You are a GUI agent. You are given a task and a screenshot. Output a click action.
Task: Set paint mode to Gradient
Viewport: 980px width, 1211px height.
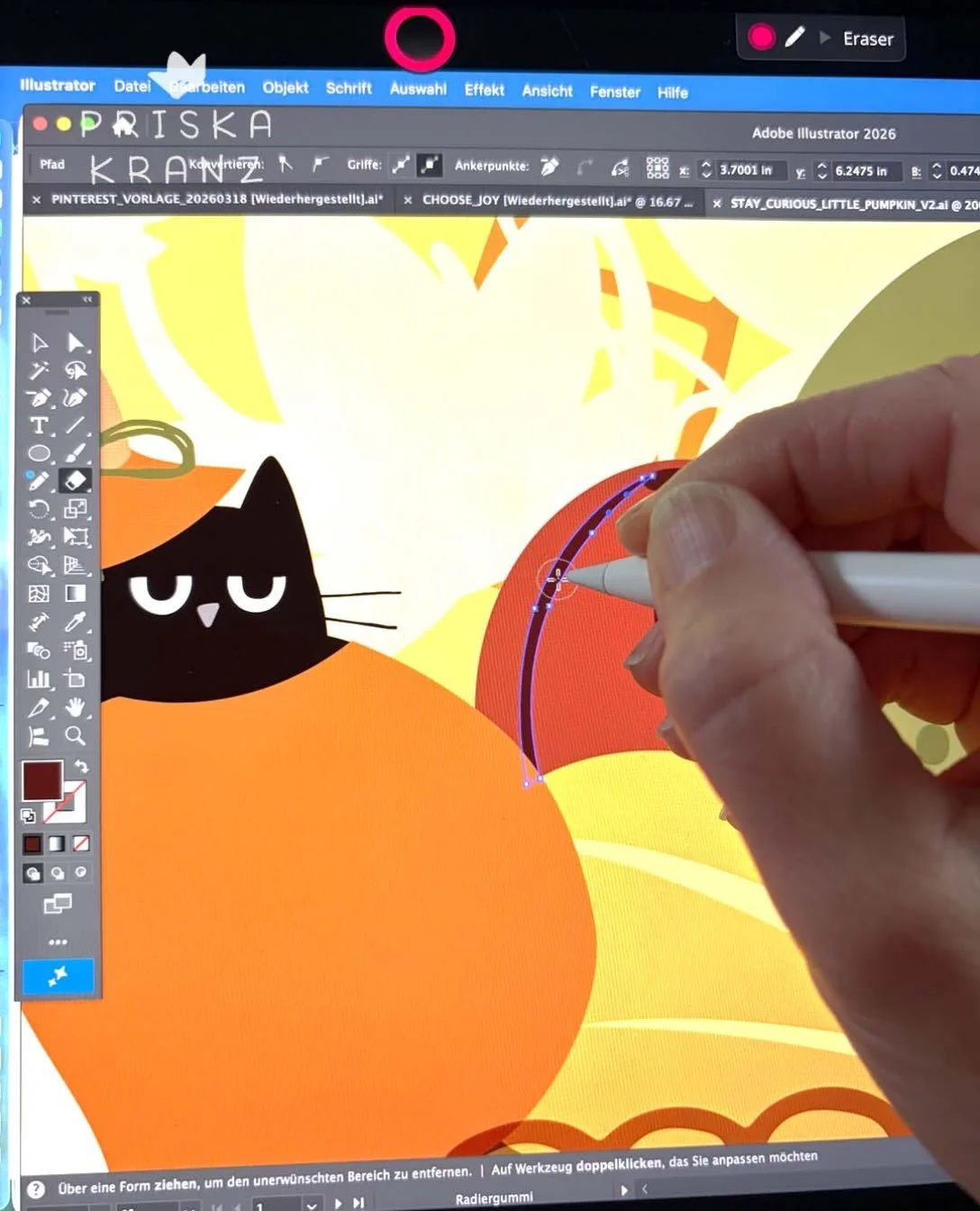(57, 844)
